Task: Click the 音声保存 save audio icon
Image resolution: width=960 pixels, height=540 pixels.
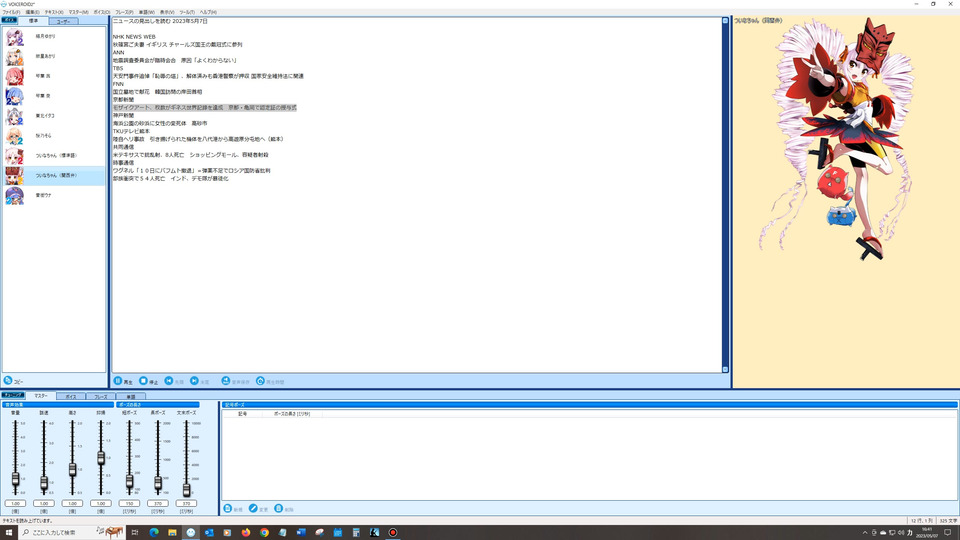Action: point(225,381)
